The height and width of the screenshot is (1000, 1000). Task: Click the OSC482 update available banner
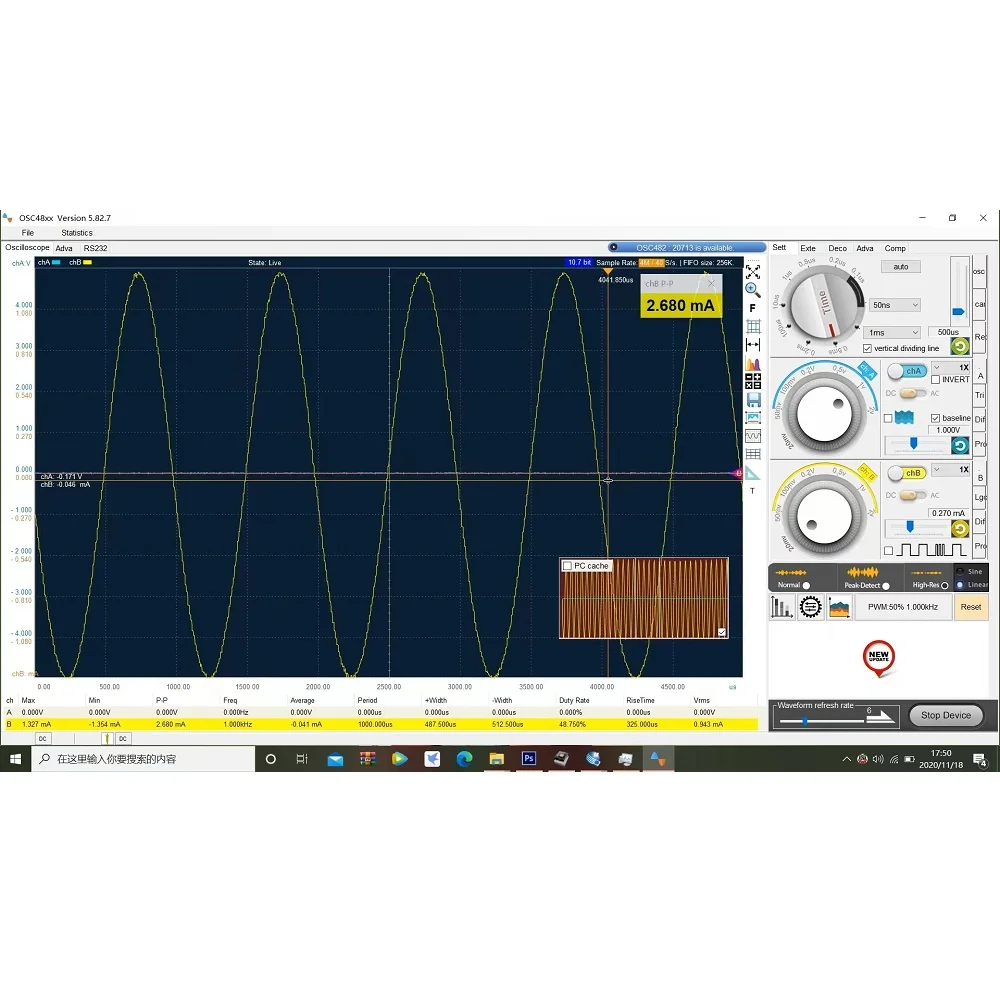pyautogui.click(x=686, y=247)
